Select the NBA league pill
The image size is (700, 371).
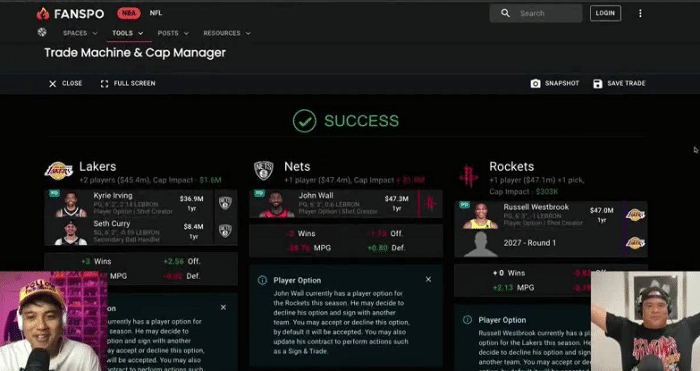coord(129,13)
